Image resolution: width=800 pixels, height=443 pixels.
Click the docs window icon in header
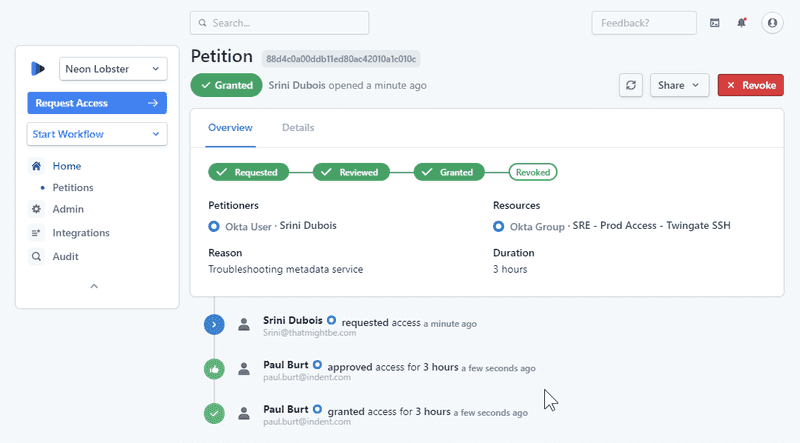tap(715, 22)
